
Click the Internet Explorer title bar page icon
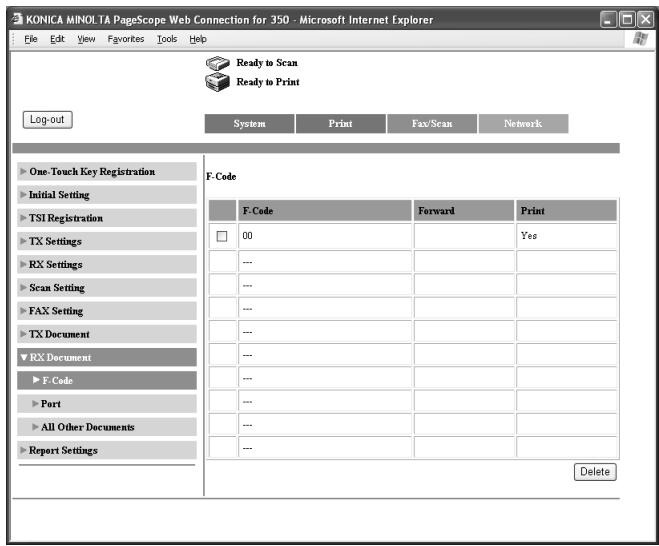[17, 19]
